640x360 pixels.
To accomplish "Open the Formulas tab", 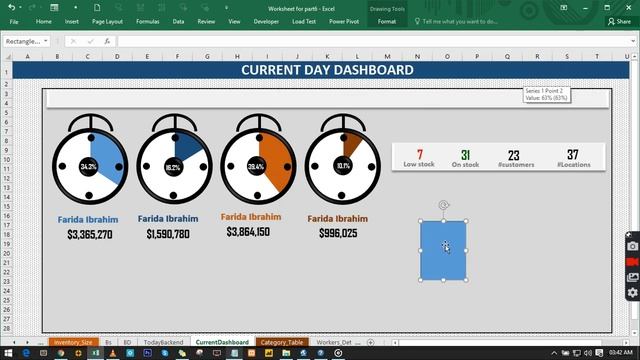I will (x=148, y=22).
